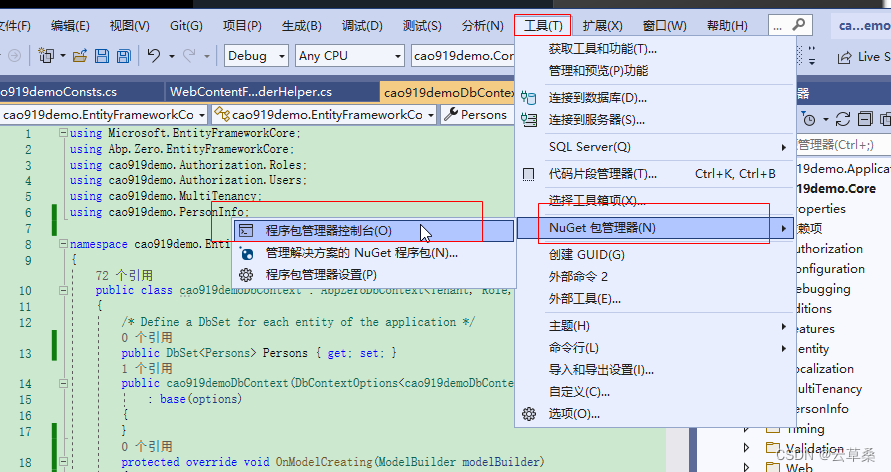891x472 pixels.
Task: Select Manage Preview Features (管理和预览功能)
Action: [655, 70]
